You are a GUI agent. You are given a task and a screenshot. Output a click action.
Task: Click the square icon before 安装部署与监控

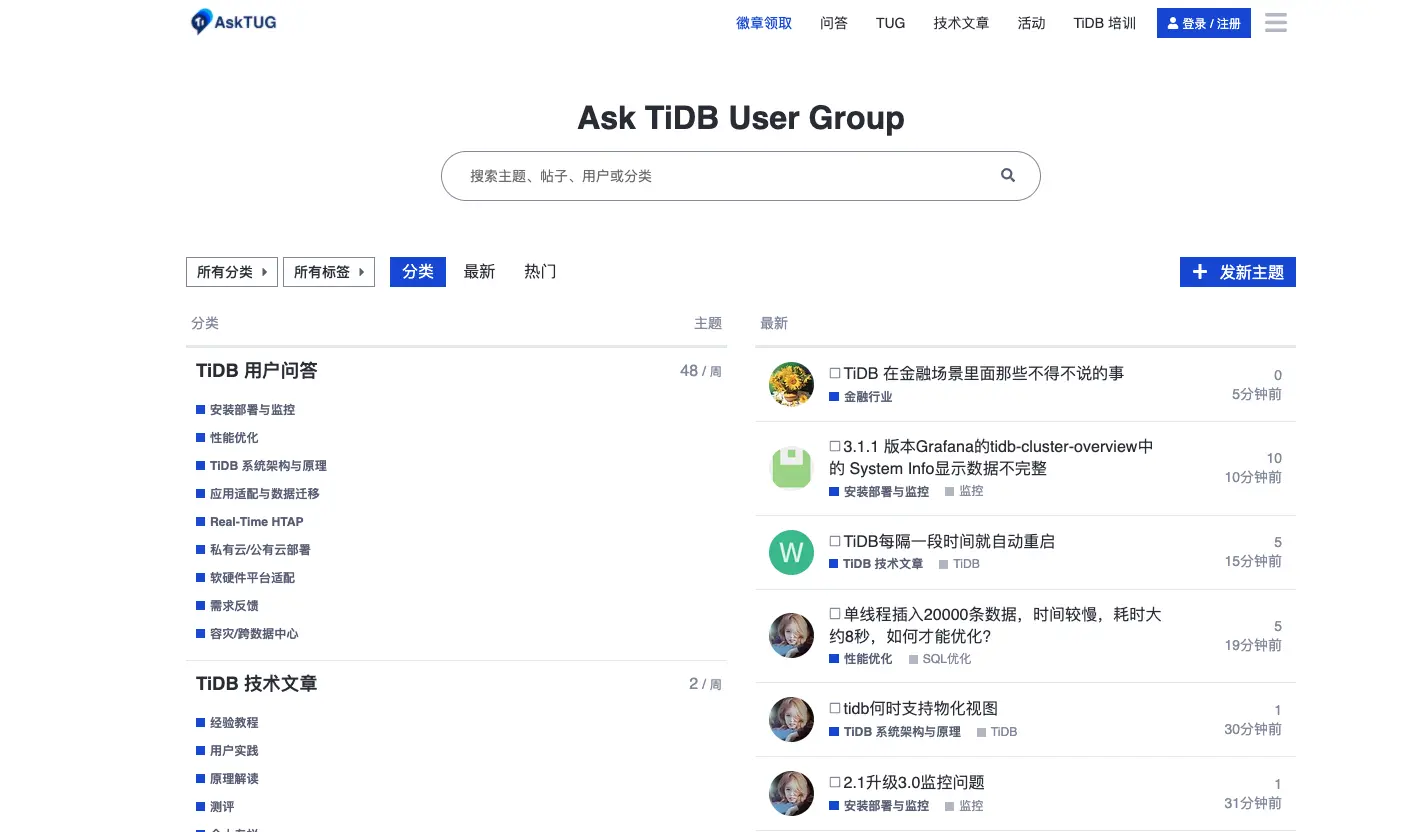tap(199, 409)
